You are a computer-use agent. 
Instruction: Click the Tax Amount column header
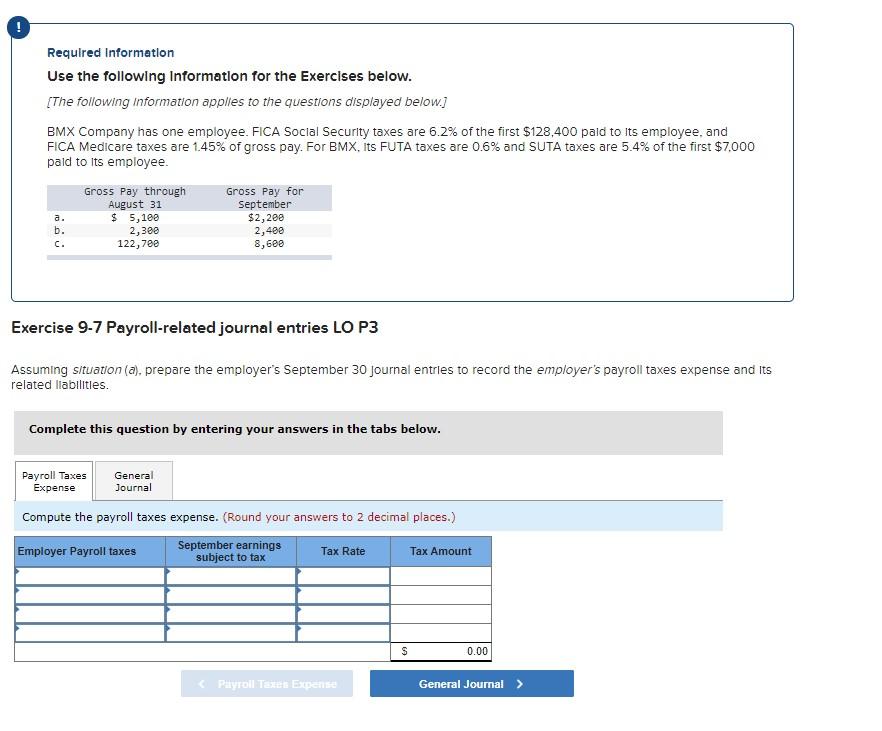click(441, 551)
